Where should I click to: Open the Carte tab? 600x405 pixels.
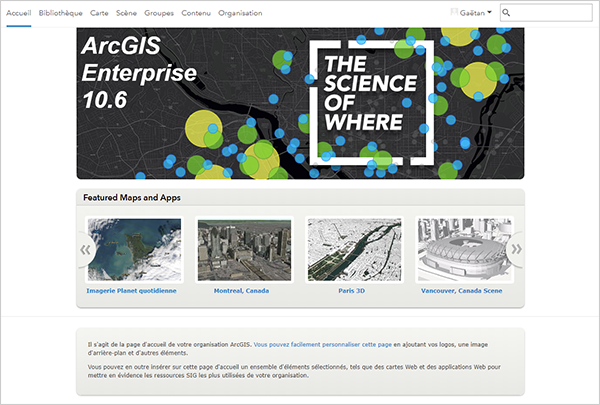coord(99,13)
